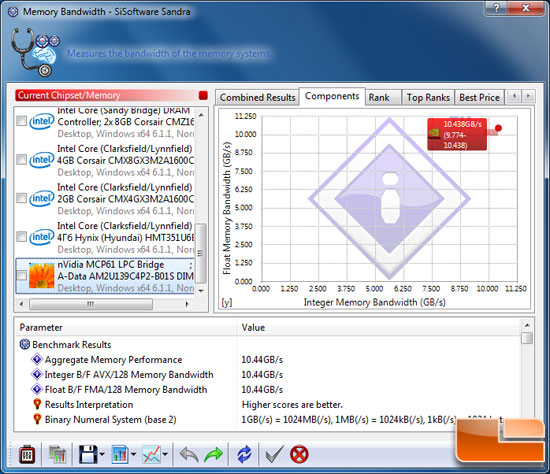This screenshot has width=550, height=474.
Task: Switch to the Rank tab
Action: coord(383,98)
